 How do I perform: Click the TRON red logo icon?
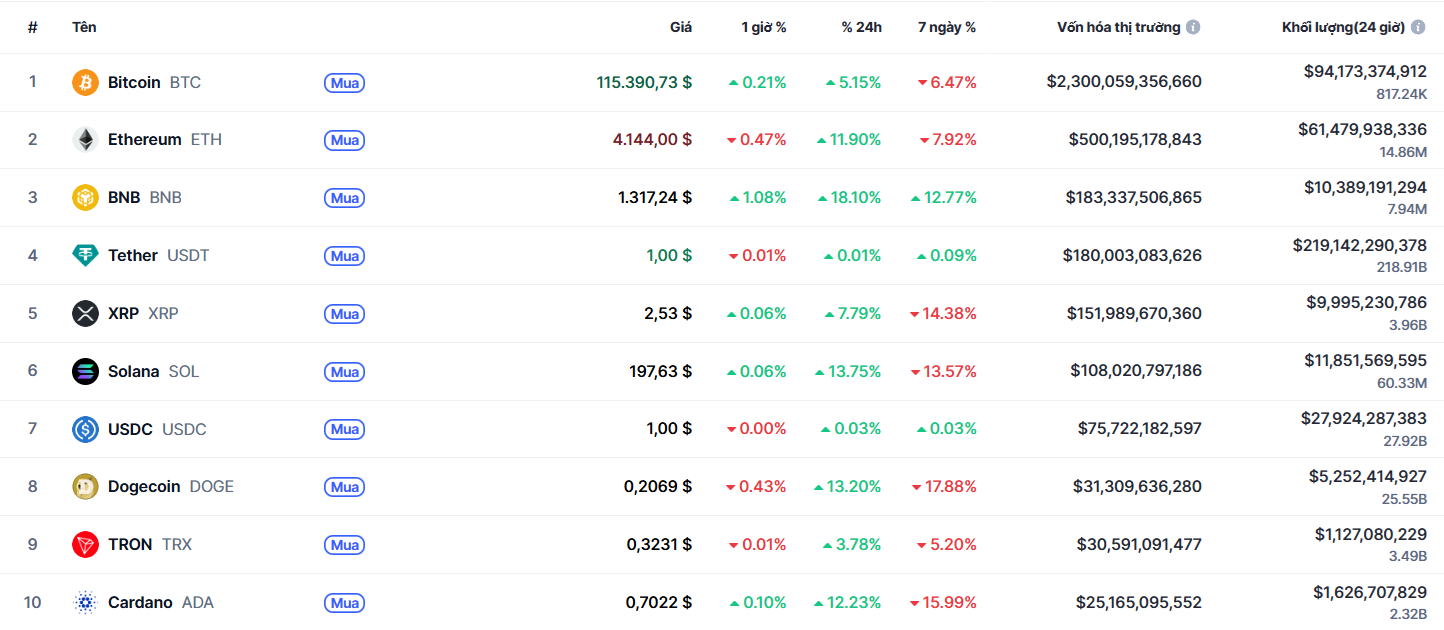pos(86,545)
